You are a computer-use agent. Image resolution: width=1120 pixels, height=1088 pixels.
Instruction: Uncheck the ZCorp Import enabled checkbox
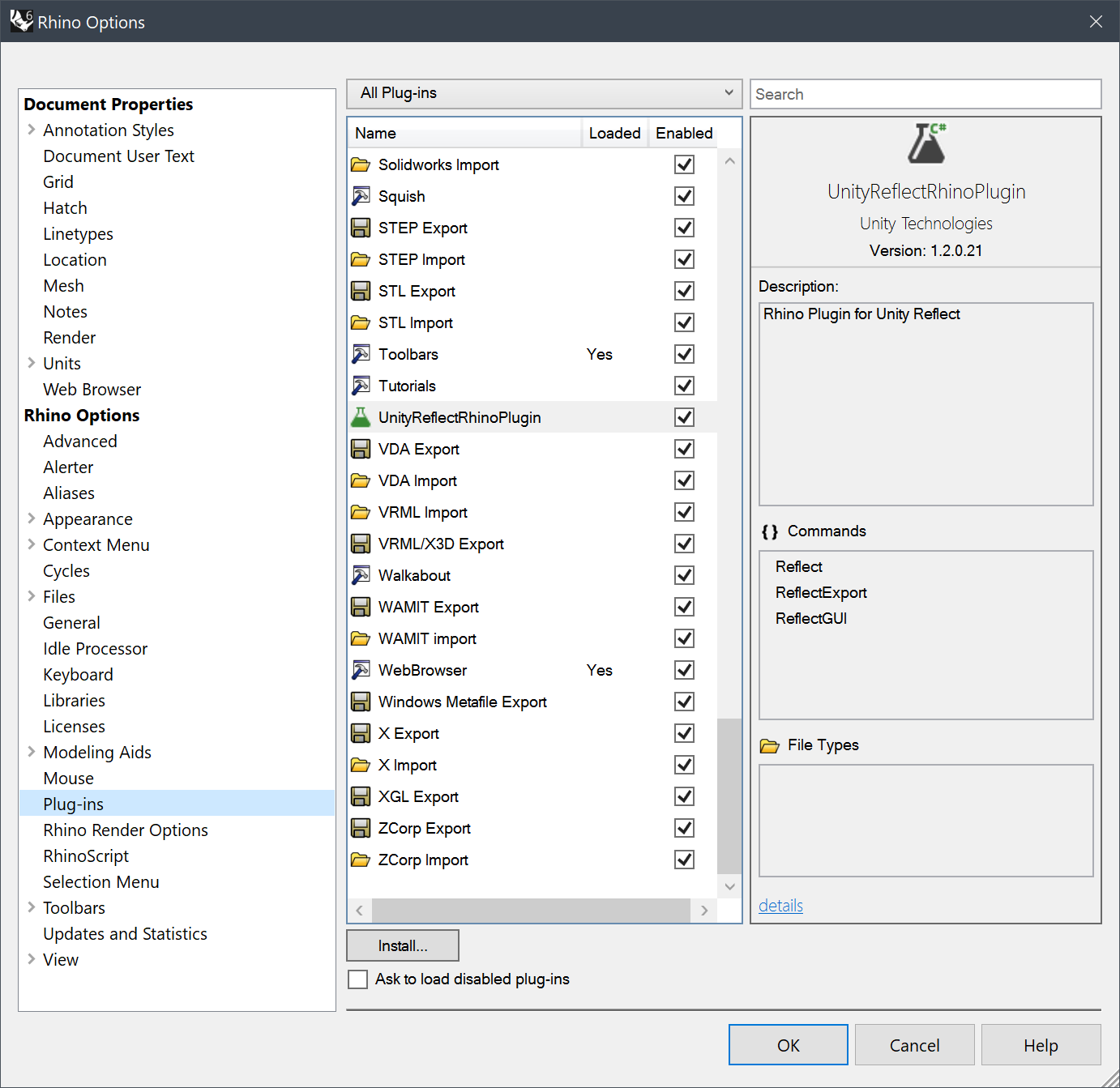685,860
